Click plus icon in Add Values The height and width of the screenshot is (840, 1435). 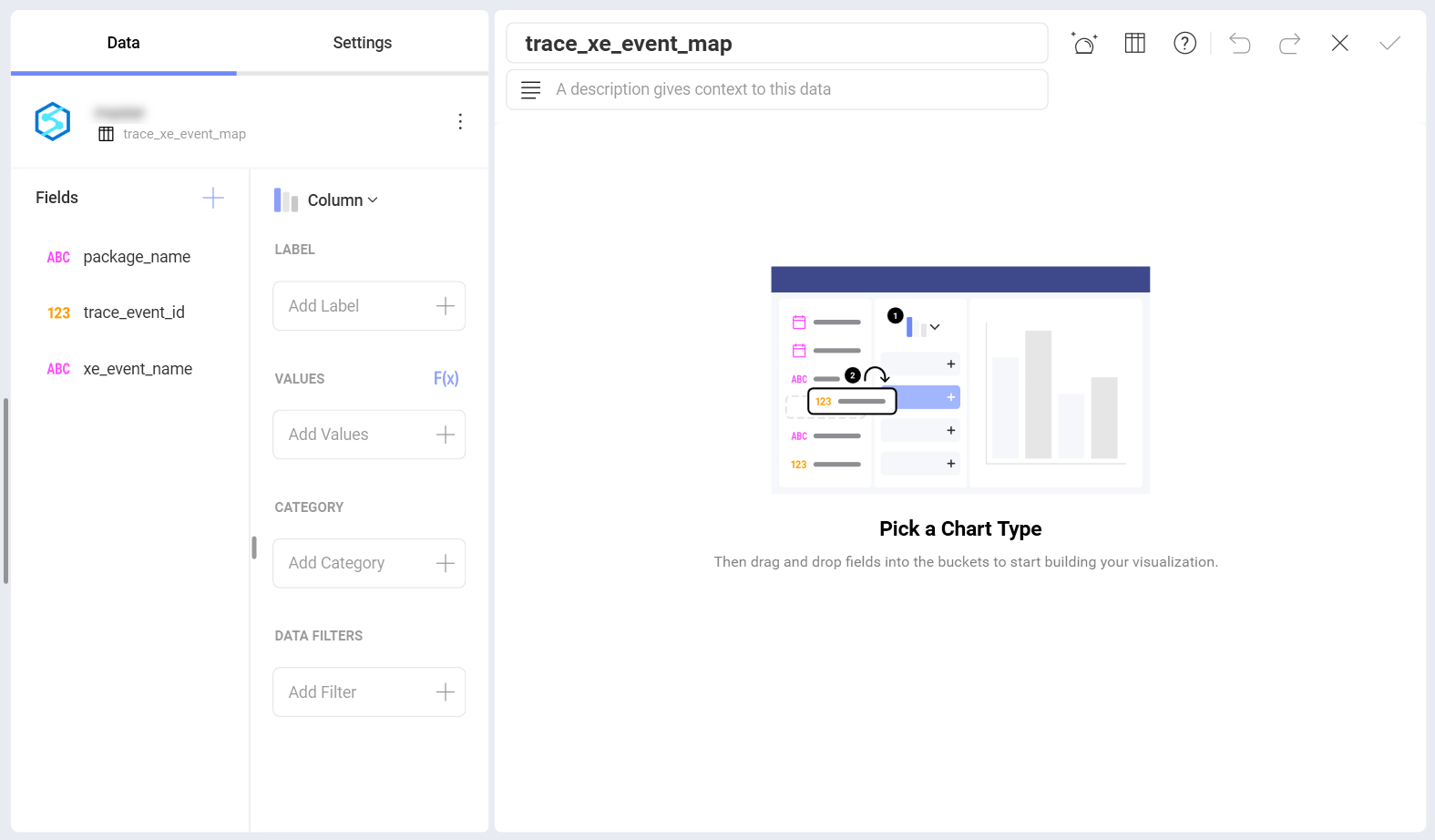[446, 435]
